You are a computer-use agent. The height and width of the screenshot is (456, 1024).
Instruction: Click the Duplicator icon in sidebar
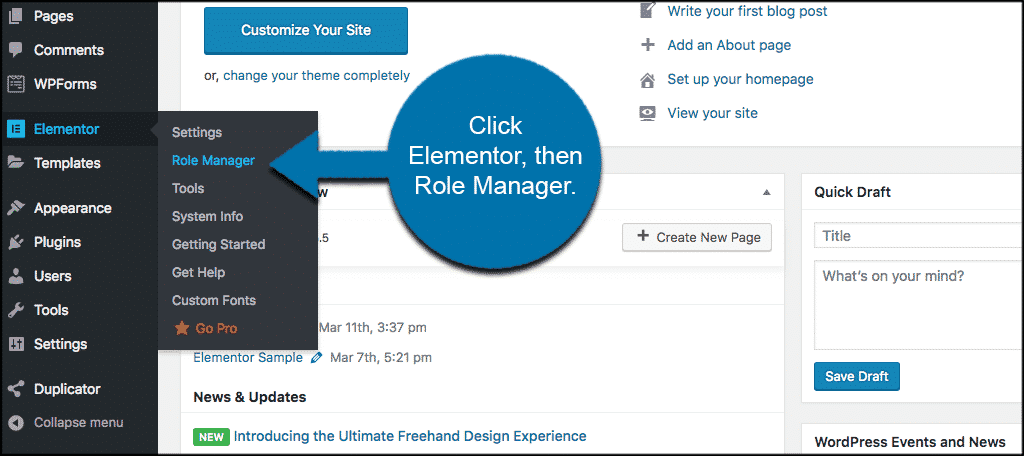pyautogui.click(x=15, y=389)
